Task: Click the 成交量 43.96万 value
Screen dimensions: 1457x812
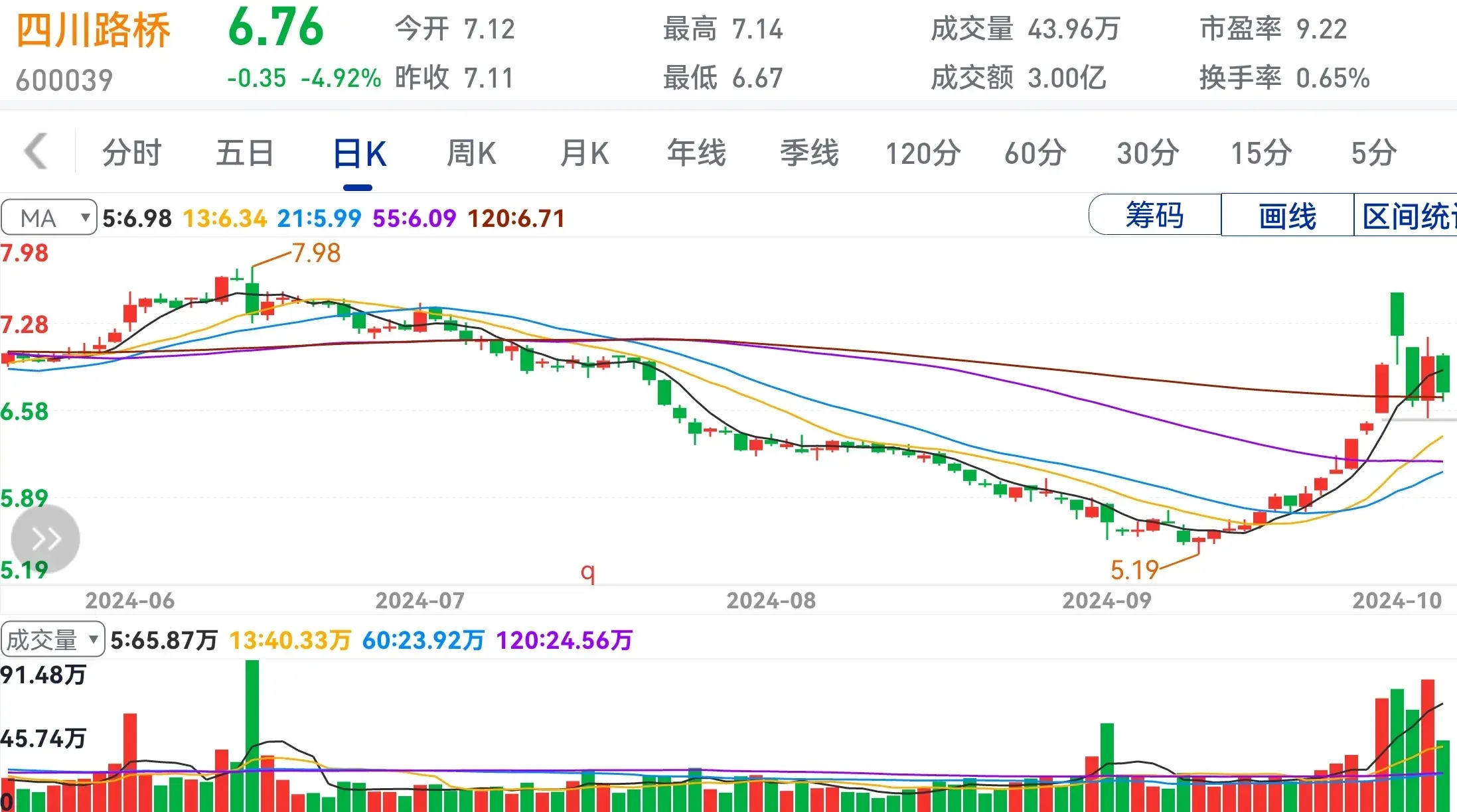Action: (x=1026, y=29)
